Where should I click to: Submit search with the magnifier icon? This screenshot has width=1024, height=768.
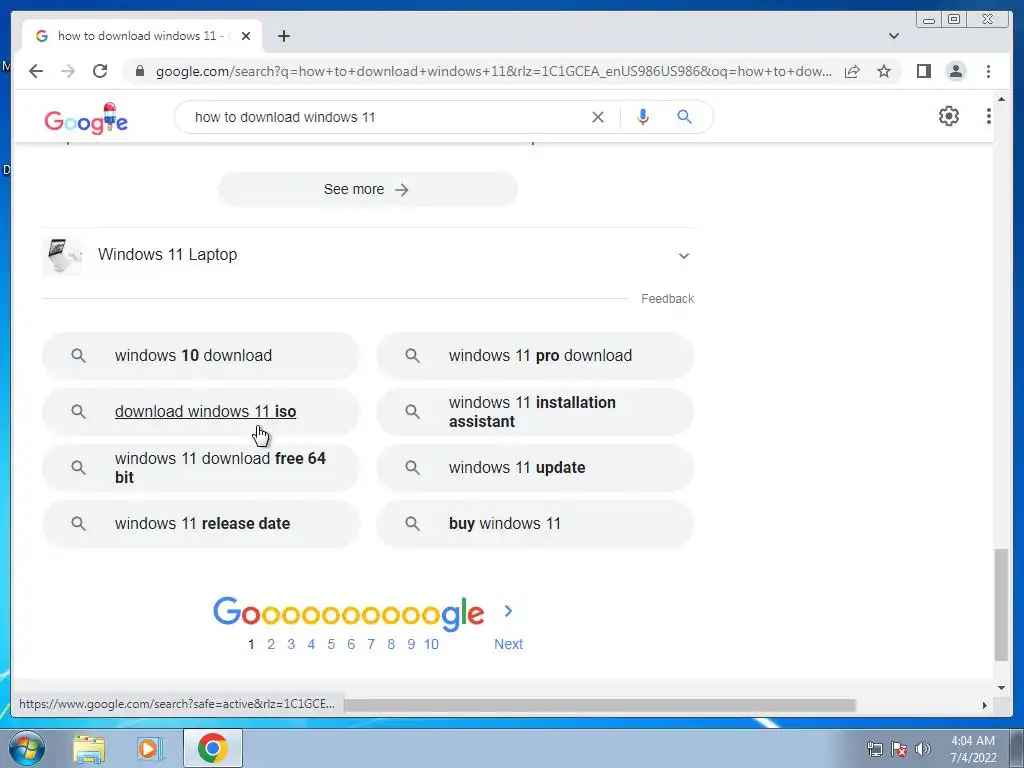coord(684,117)
